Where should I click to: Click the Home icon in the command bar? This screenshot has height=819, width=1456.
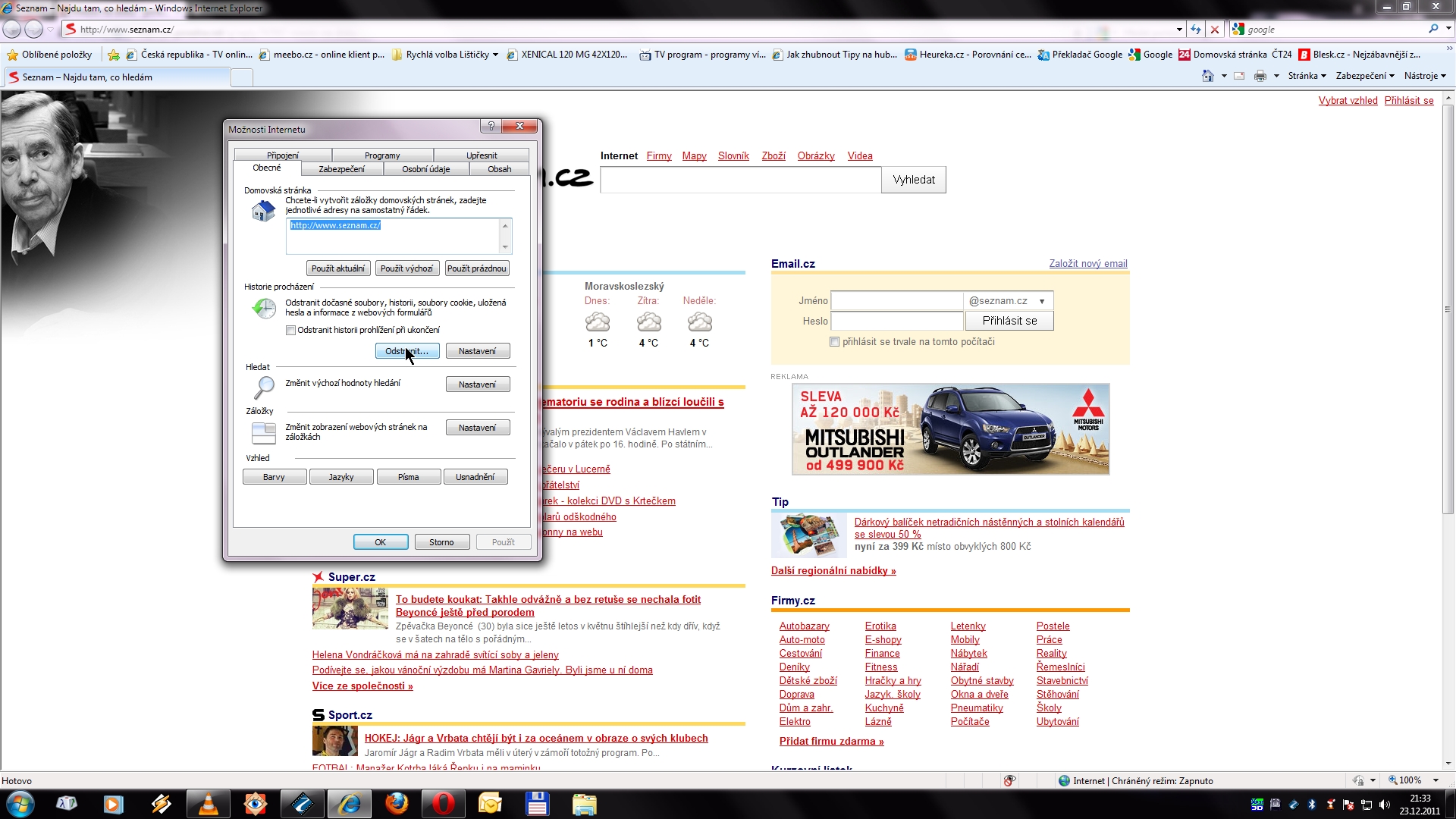tap(1207, 76)
